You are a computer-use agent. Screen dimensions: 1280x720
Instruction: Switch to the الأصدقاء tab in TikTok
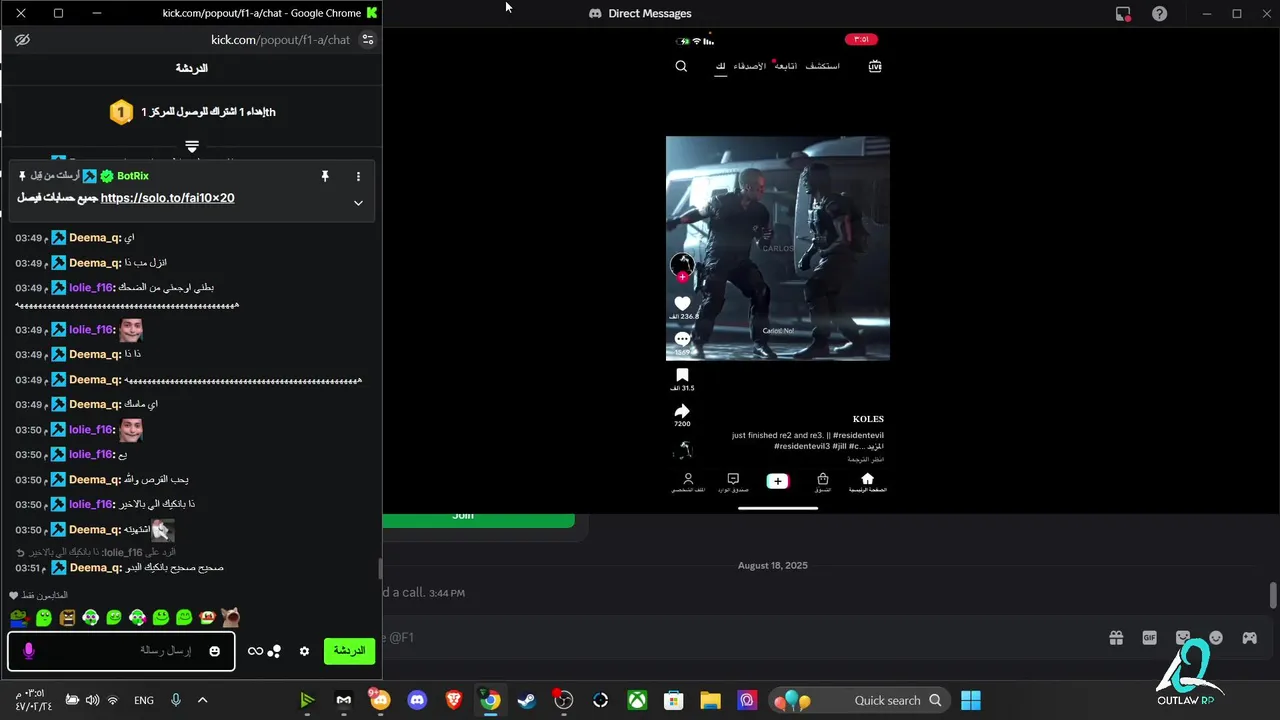(749, 66)
